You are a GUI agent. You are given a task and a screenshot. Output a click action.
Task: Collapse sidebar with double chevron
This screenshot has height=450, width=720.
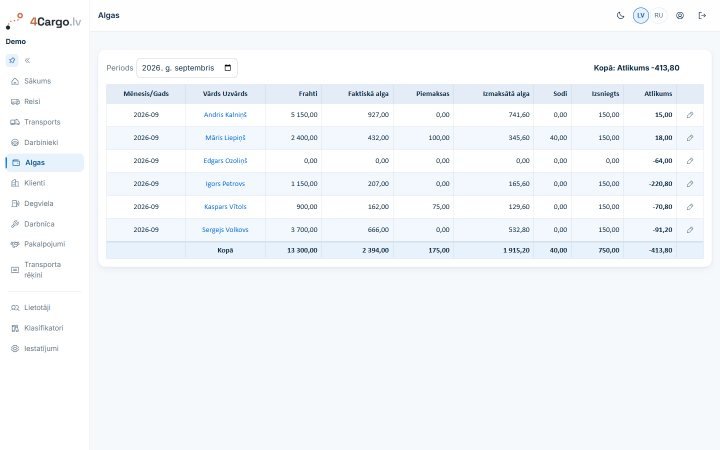[28, 60]
